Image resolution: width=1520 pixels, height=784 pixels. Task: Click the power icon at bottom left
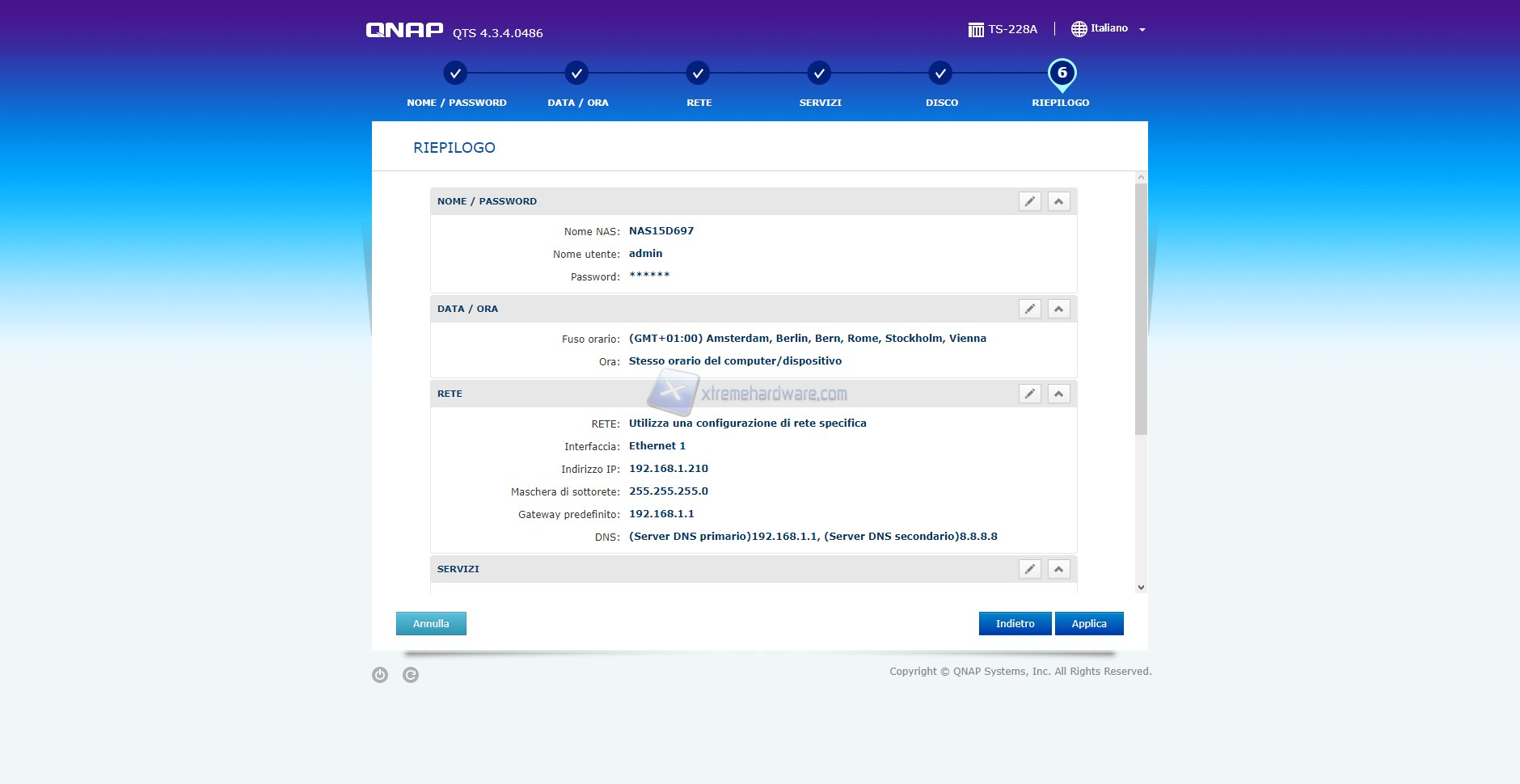pos(380,675)
